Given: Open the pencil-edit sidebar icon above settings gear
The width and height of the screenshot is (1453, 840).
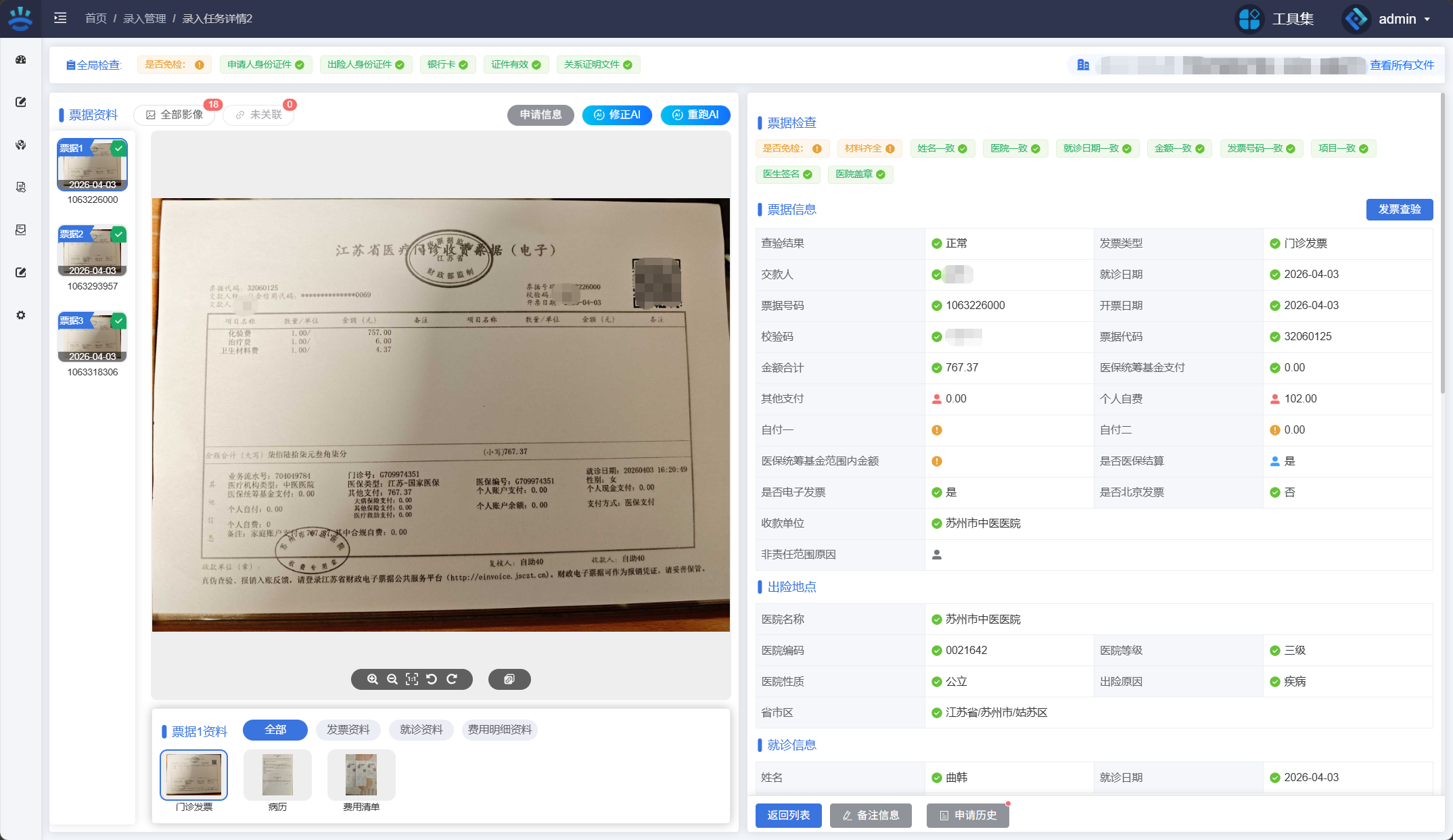Looking at the screenshot, I should click(21, 273).
